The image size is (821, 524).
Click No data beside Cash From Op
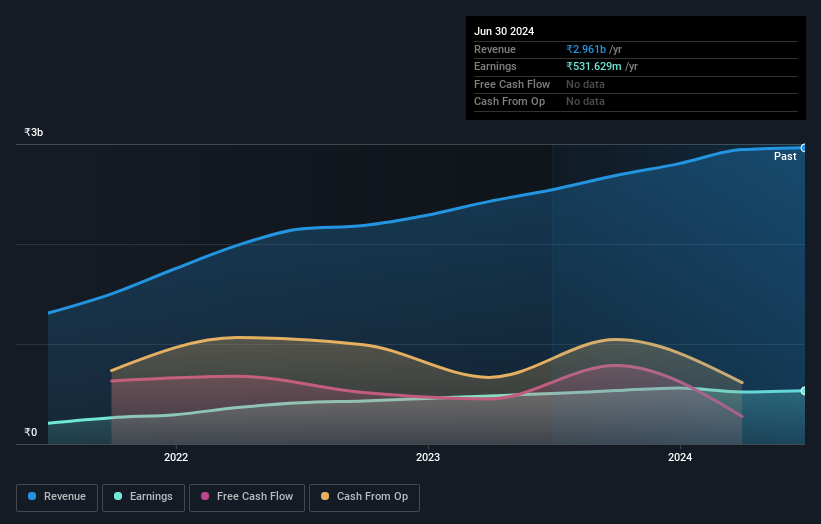(585, 102)
